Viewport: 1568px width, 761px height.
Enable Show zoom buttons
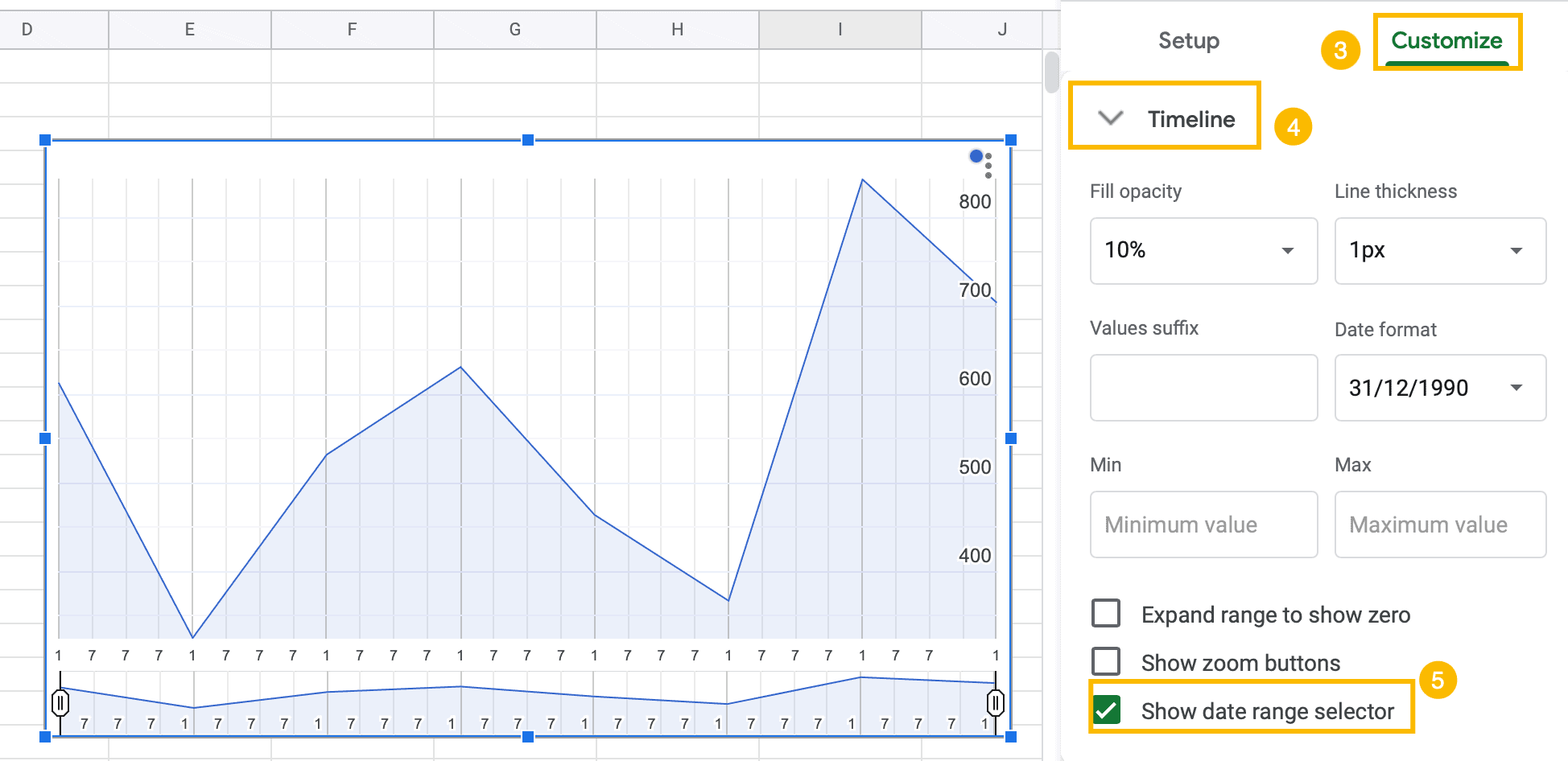pyautogui.click(x=1107, y=661)
